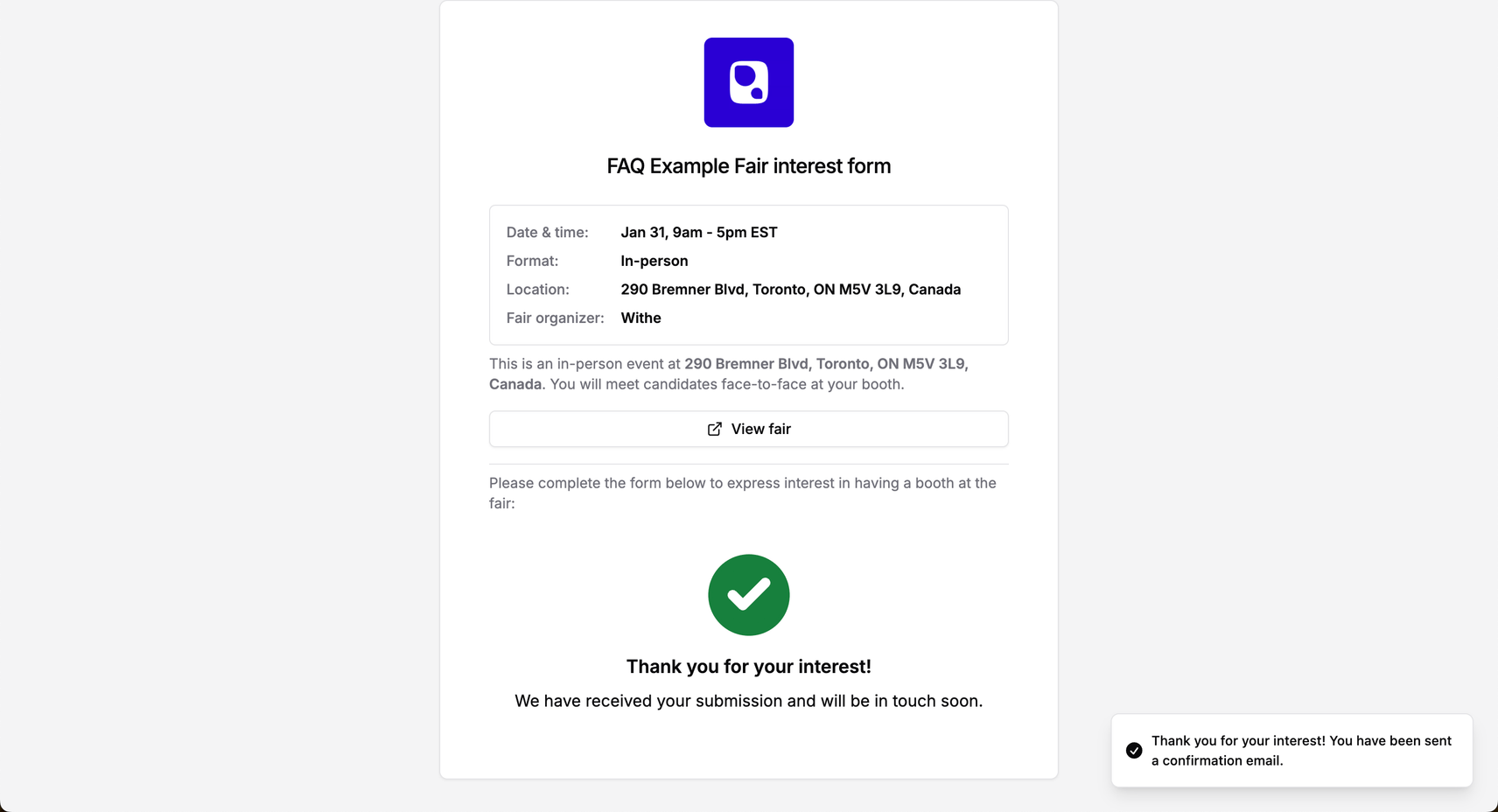Click the Format label

532,261
